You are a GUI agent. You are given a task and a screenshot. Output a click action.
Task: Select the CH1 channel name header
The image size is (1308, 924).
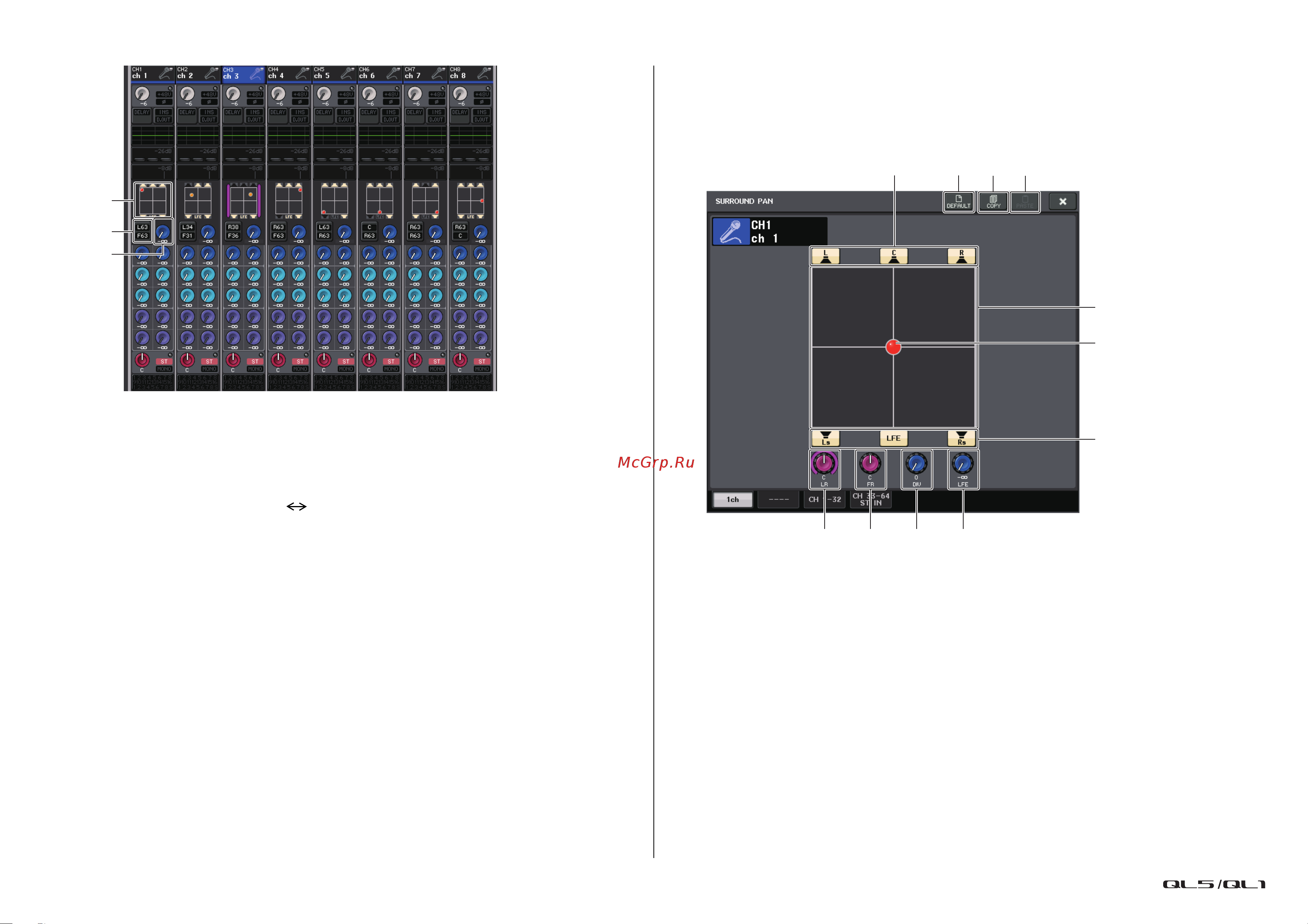tap(153, 73)
